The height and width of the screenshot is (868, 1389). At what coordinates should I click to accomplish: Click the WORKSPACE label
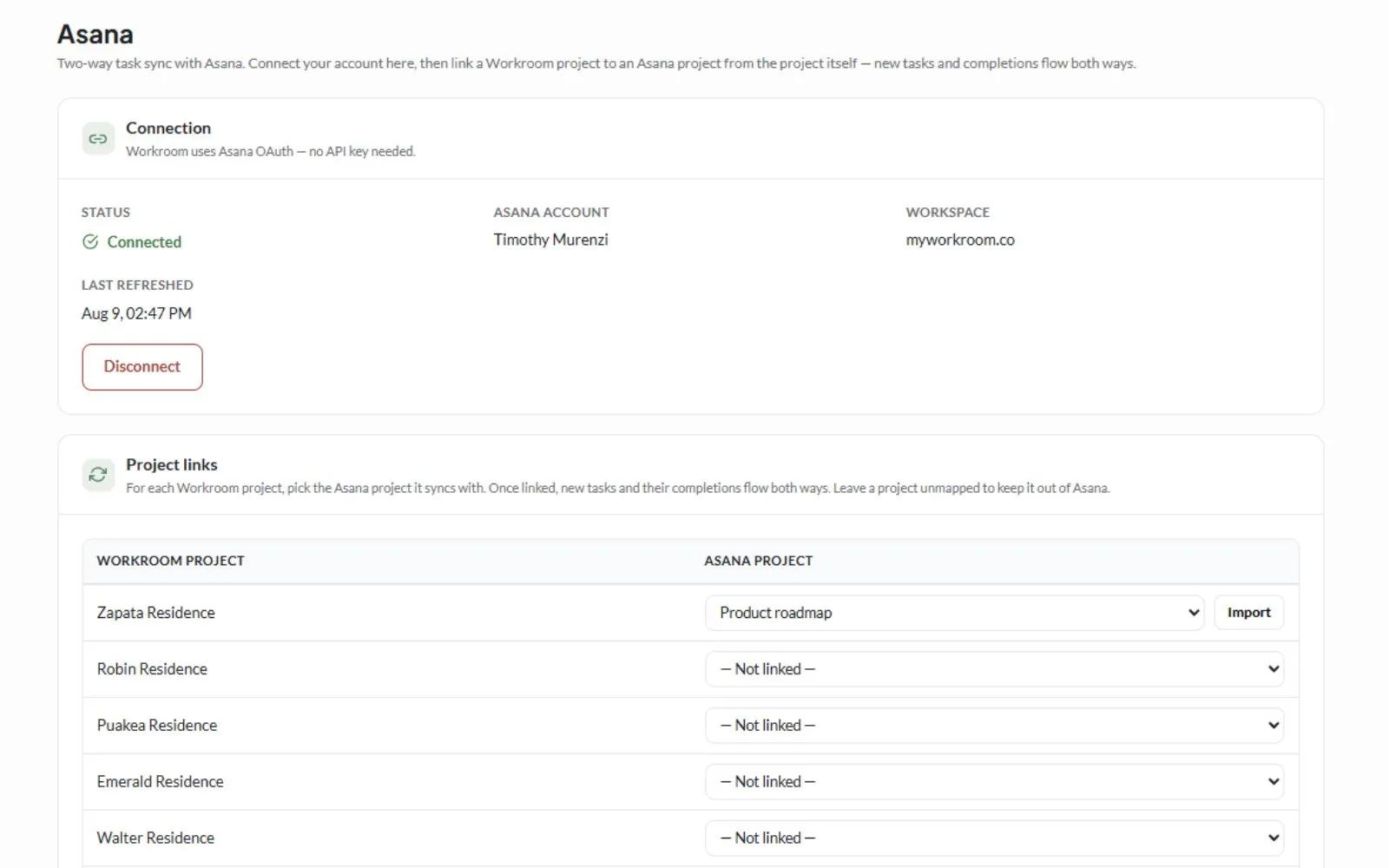(x=948, y=213)
